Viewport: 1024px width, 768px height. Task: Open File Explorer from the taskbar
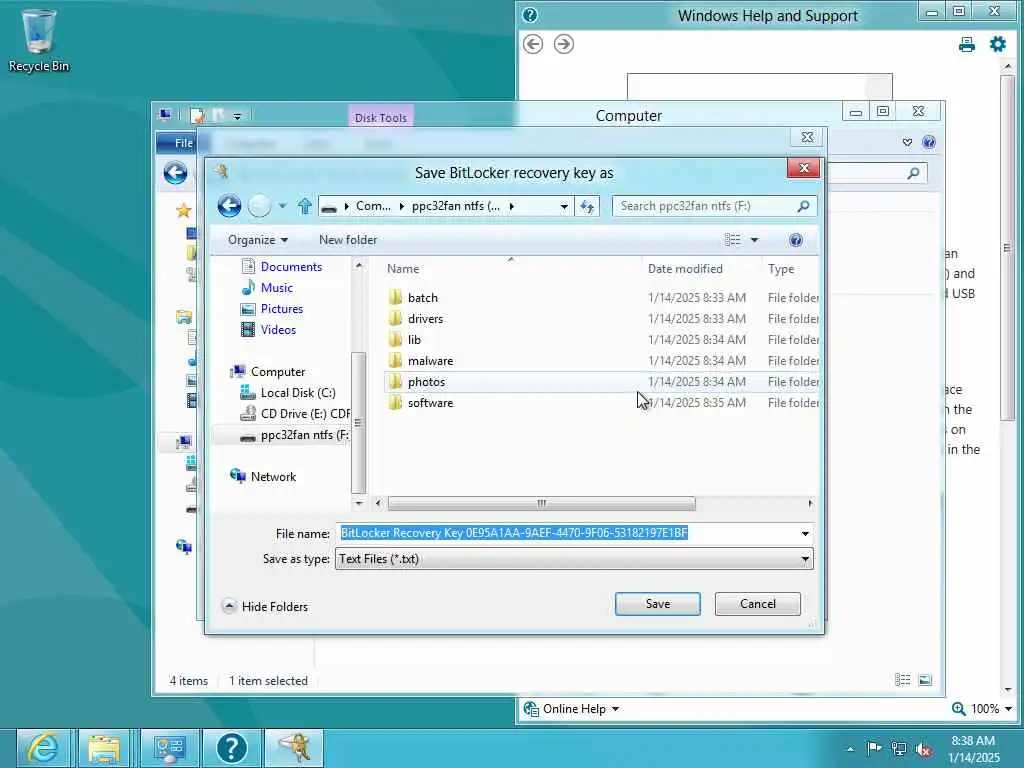coord(104,748)
